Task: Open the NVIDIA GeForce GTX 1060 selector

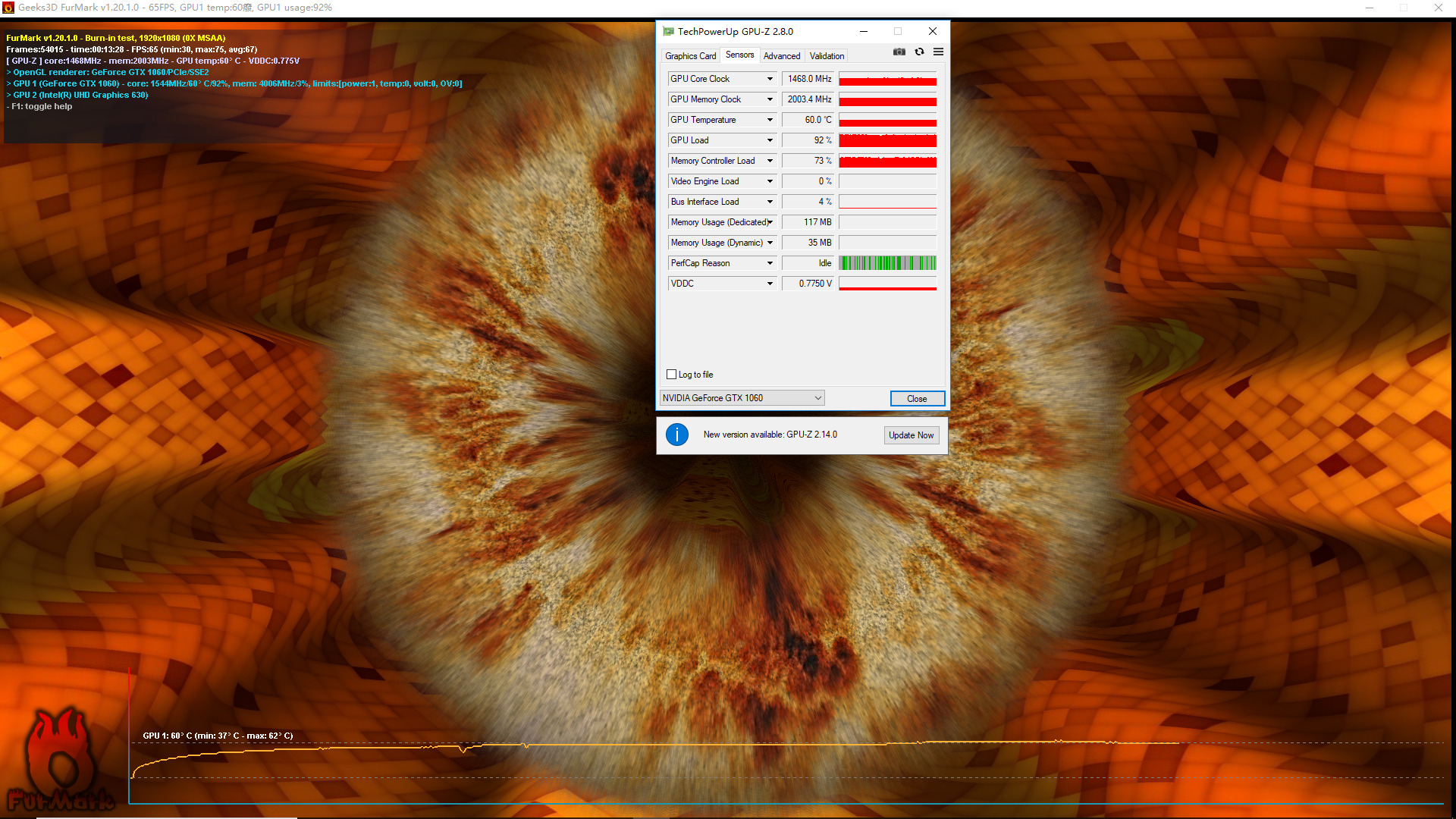Action: [742, 398]
